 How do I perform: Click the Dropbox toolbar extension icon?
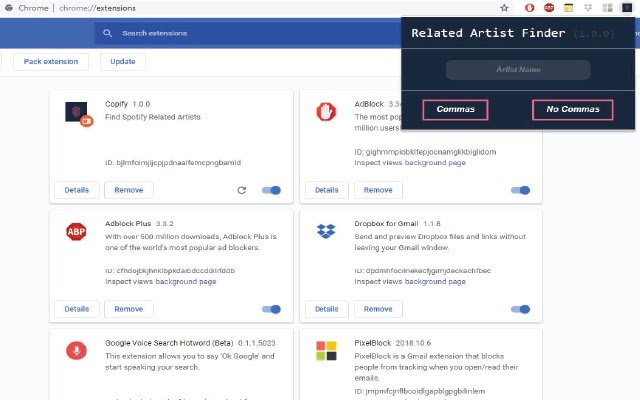(x=588, y=8)
